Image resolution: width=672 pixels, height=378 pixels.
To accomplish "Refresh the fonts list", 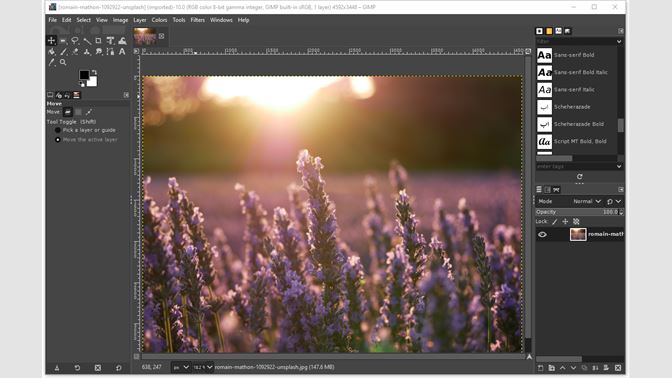I will pyautogui.click(x=579, y=177).
